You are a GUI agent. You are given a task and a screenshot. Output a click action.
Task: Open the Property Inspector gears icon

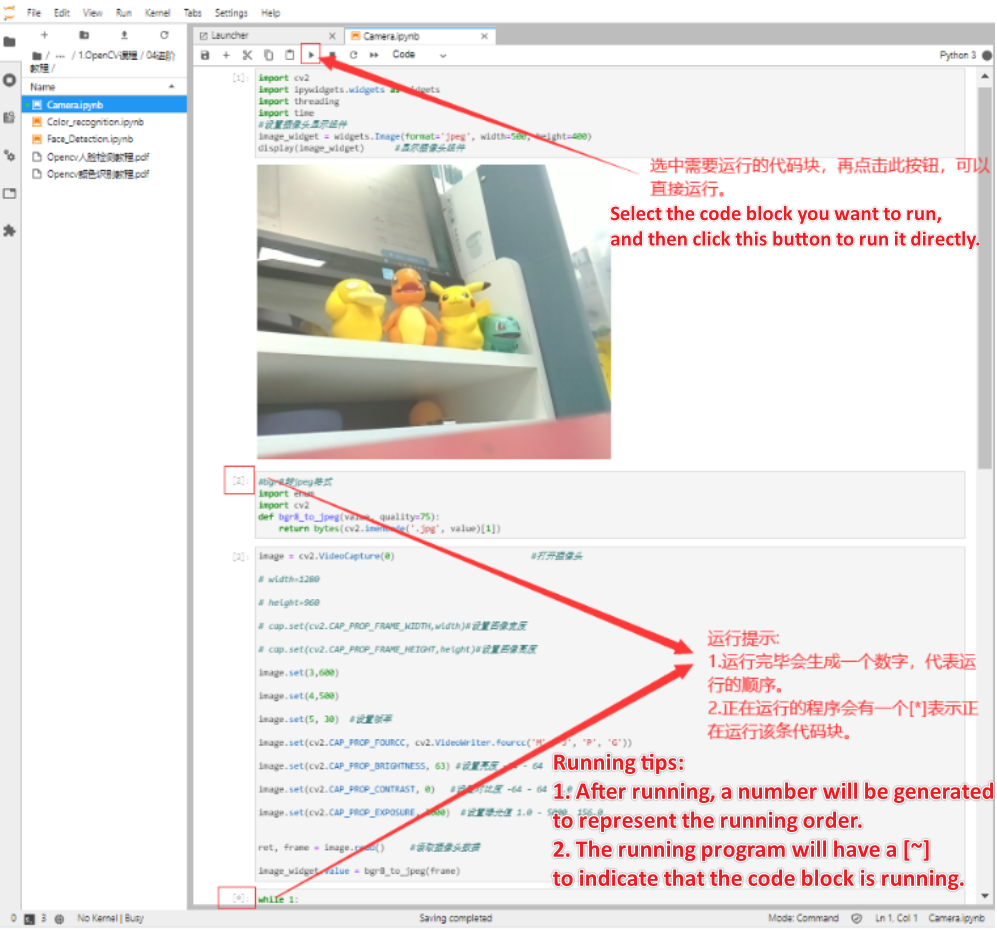point(10,155)
